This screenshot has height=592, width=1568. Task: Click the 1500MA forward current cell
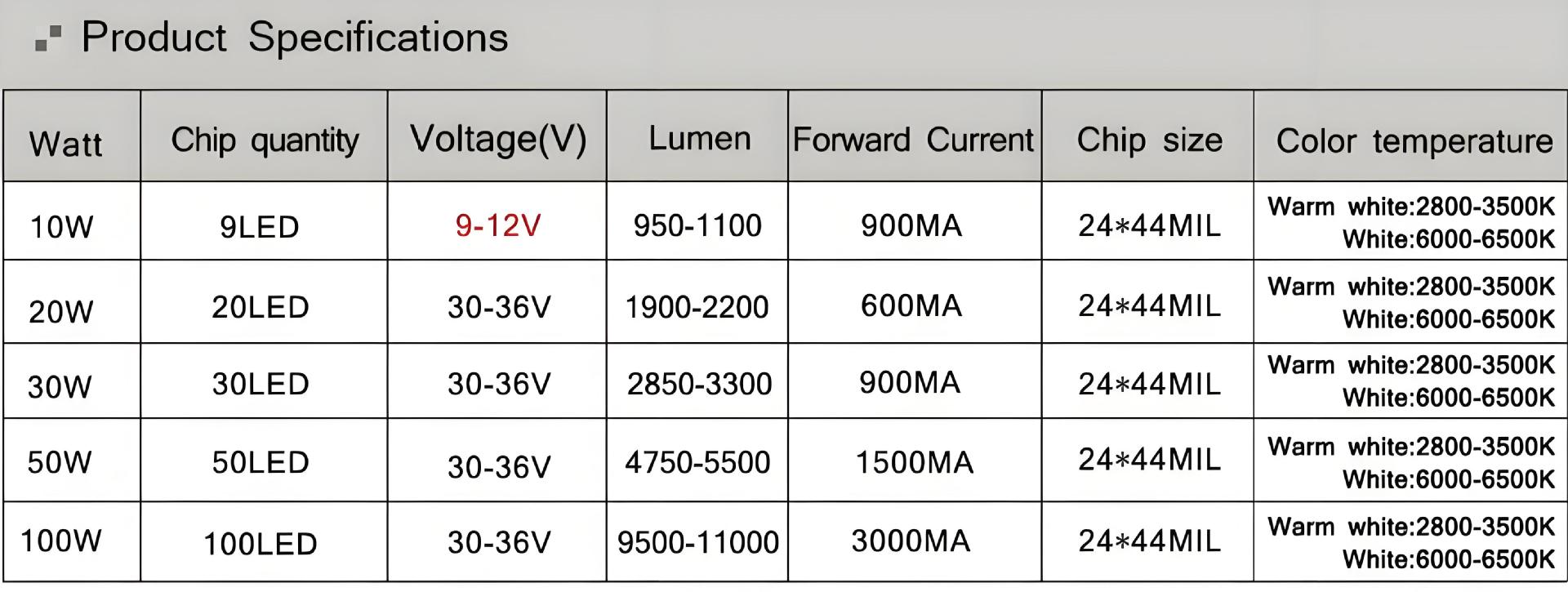[x=914, y=463]
